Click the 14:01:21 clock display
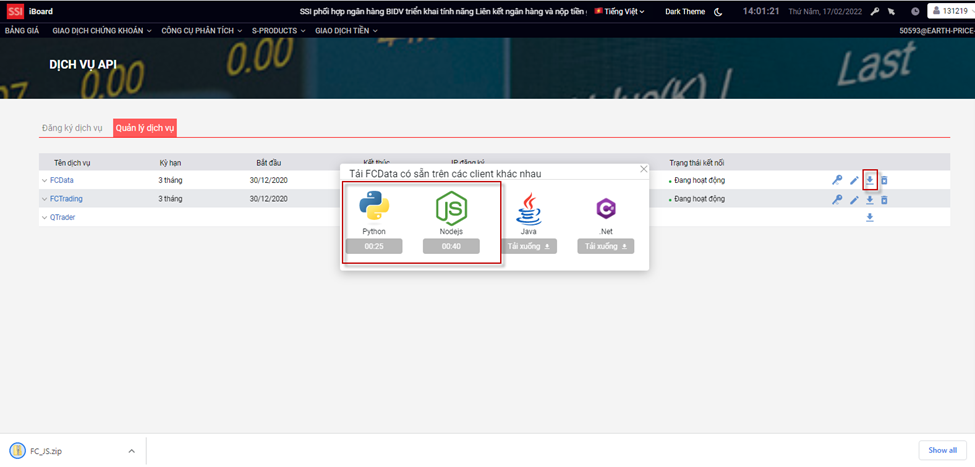This screenshot has width=975, height=467. (761, 11)
